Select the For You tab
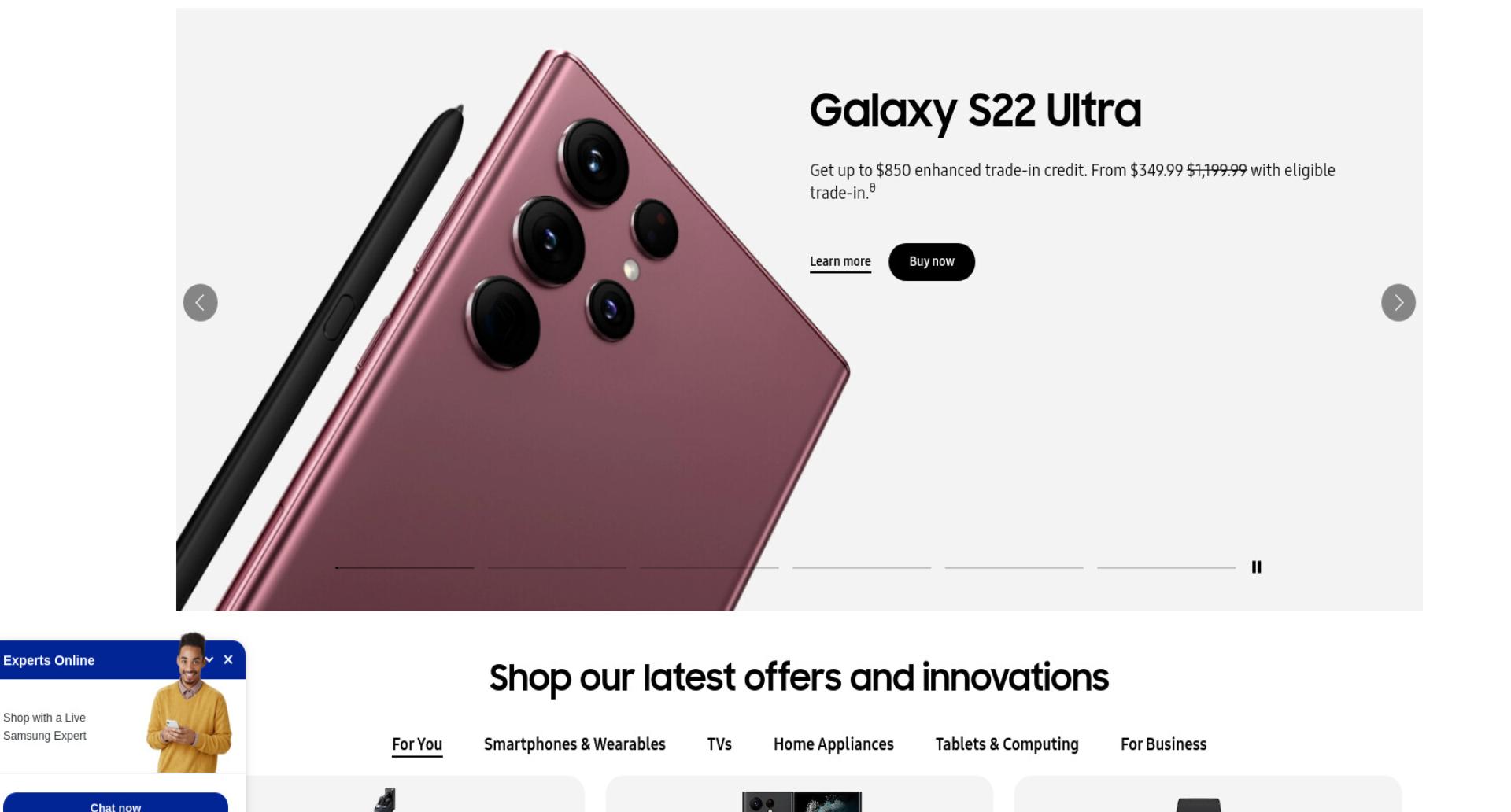Screen dimensions: 1511x812 click(416, 744)
